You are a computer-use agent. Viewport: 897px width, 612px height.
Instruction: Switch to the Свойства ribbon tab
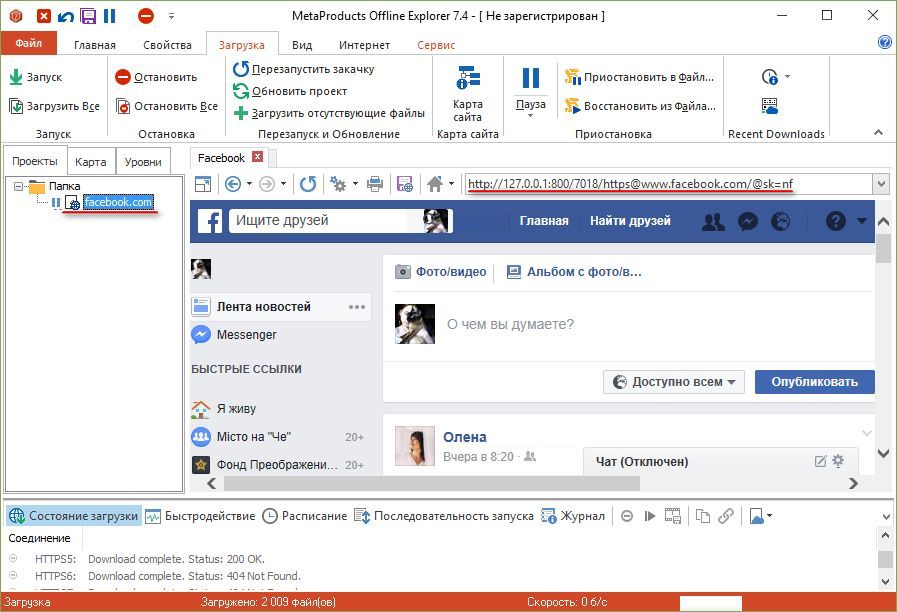167,45
